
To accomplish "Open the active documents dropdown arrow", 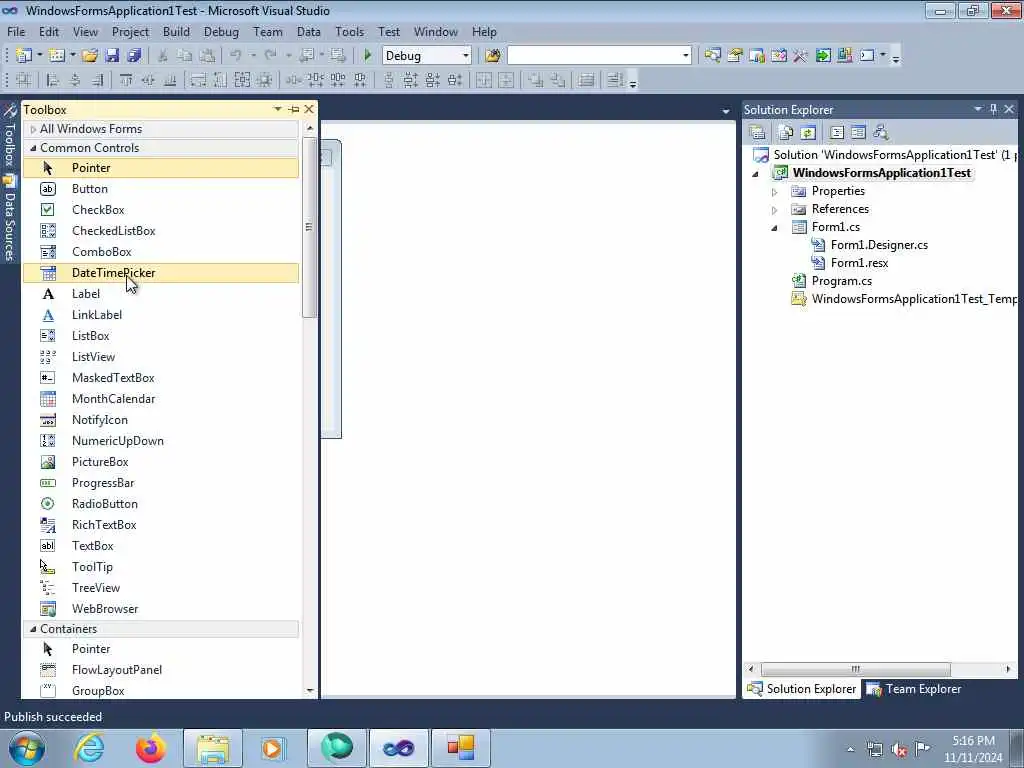I will [x=726, y=112].
